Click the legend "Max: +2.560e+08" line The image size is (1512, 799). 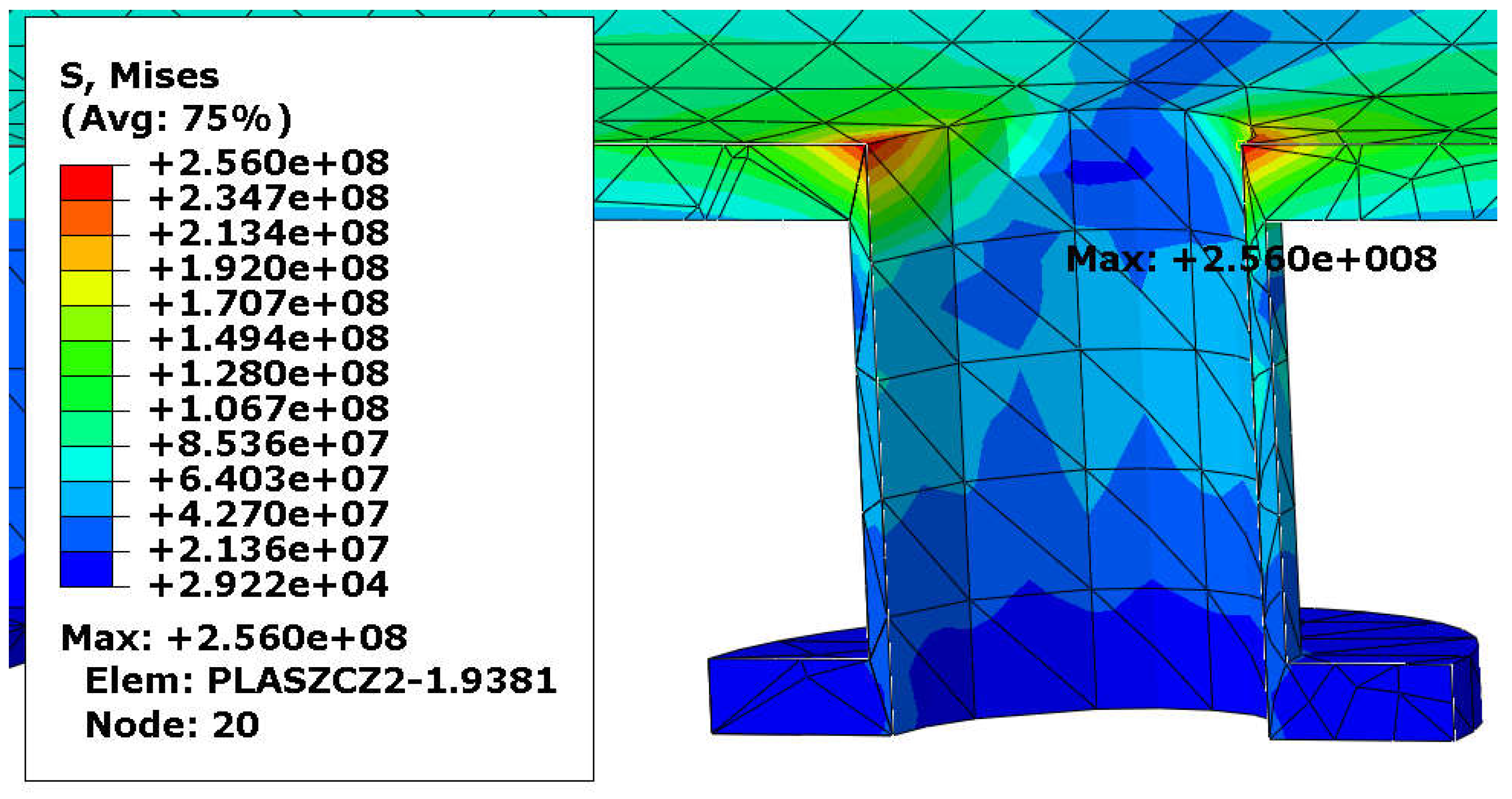pyautogui.click(x=234, y=638)
